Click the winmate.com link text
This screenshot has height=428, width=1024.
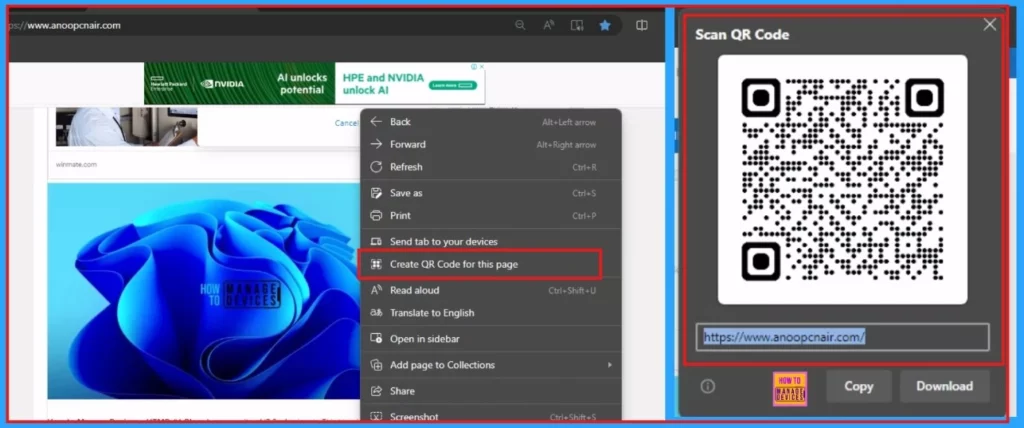point(76,165)
